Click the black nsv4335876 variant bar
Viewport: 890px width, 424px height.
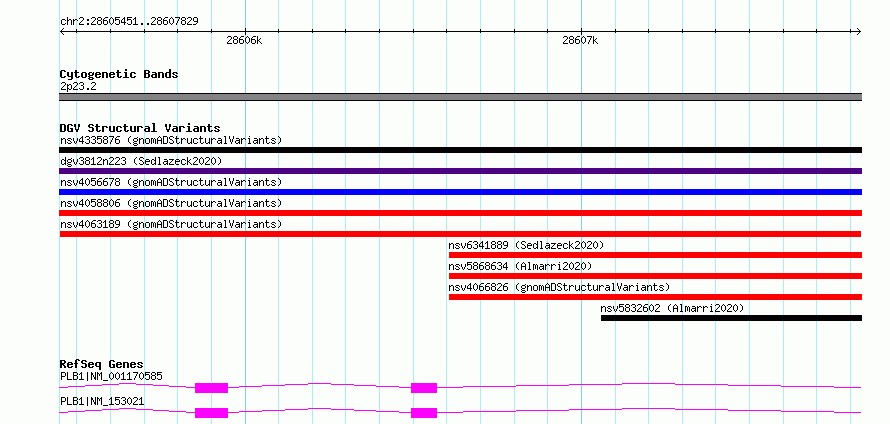(x=460, y=150)
